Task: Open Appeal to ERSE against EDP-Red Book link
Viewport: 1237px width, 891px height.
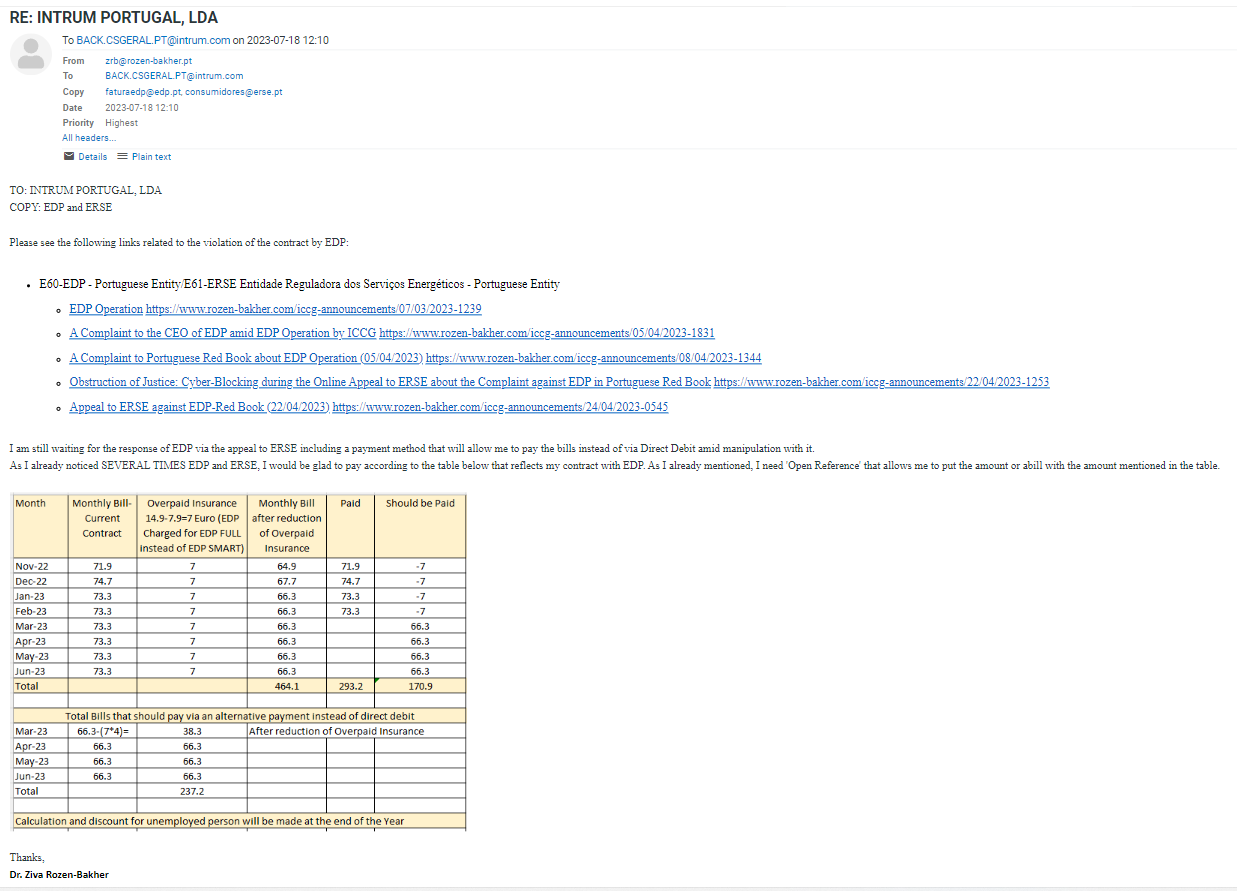Action: (199, 407)
